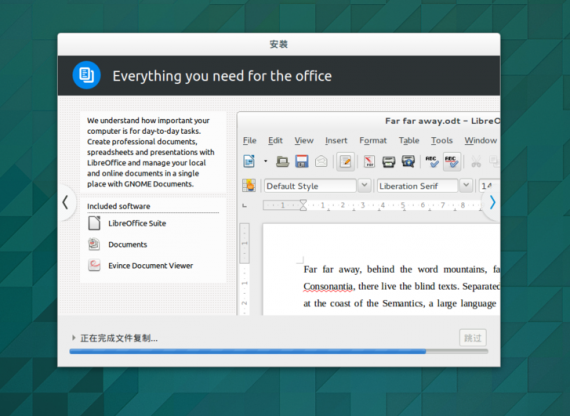Click the 安装 window title bar
This screenshot has height=416, width=570.
click(279, 44)
